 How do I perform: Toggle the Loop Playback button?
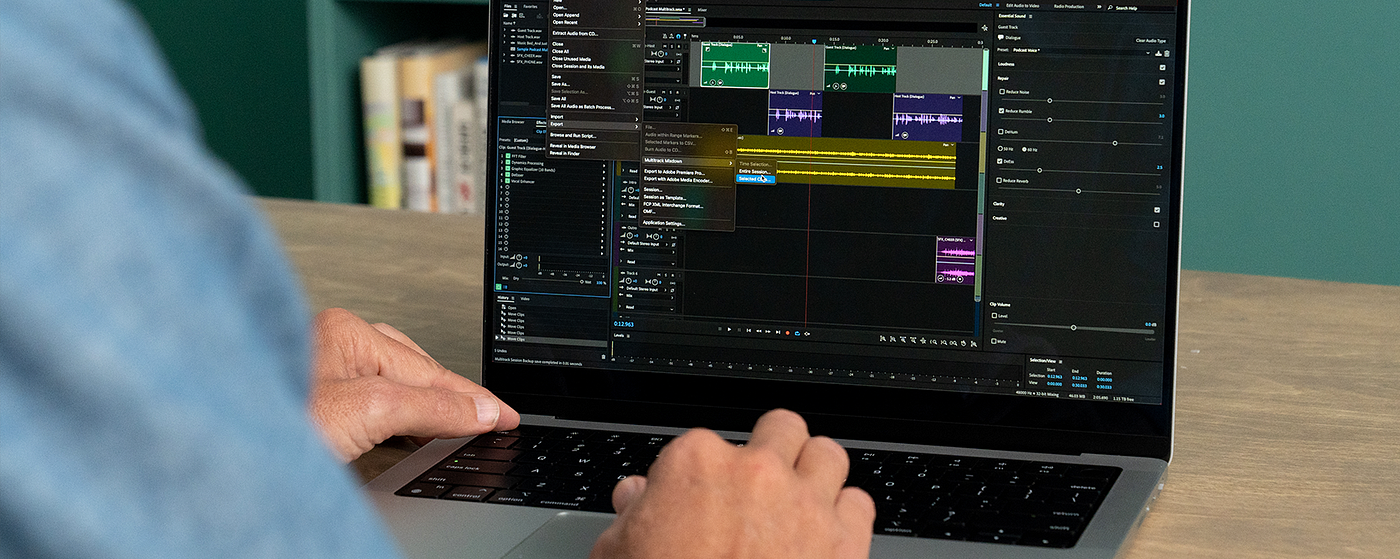point(797,333)
